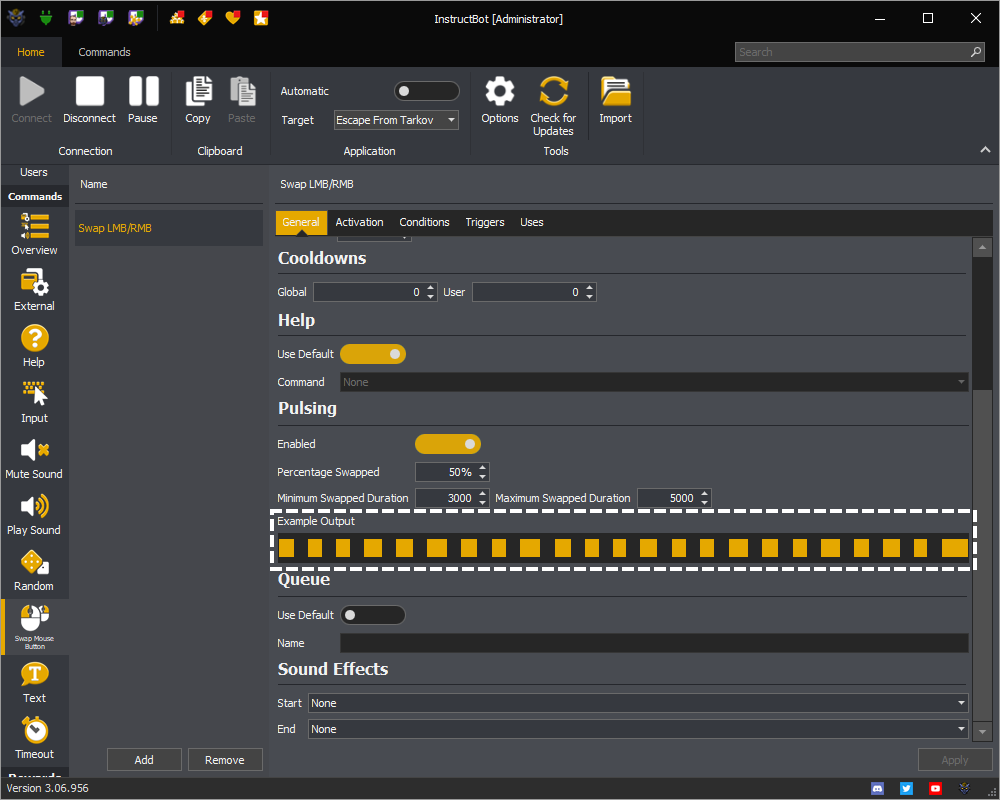Click the InstructBot mascot icon in status bar

pyautogui.click(x=964, y=789)
